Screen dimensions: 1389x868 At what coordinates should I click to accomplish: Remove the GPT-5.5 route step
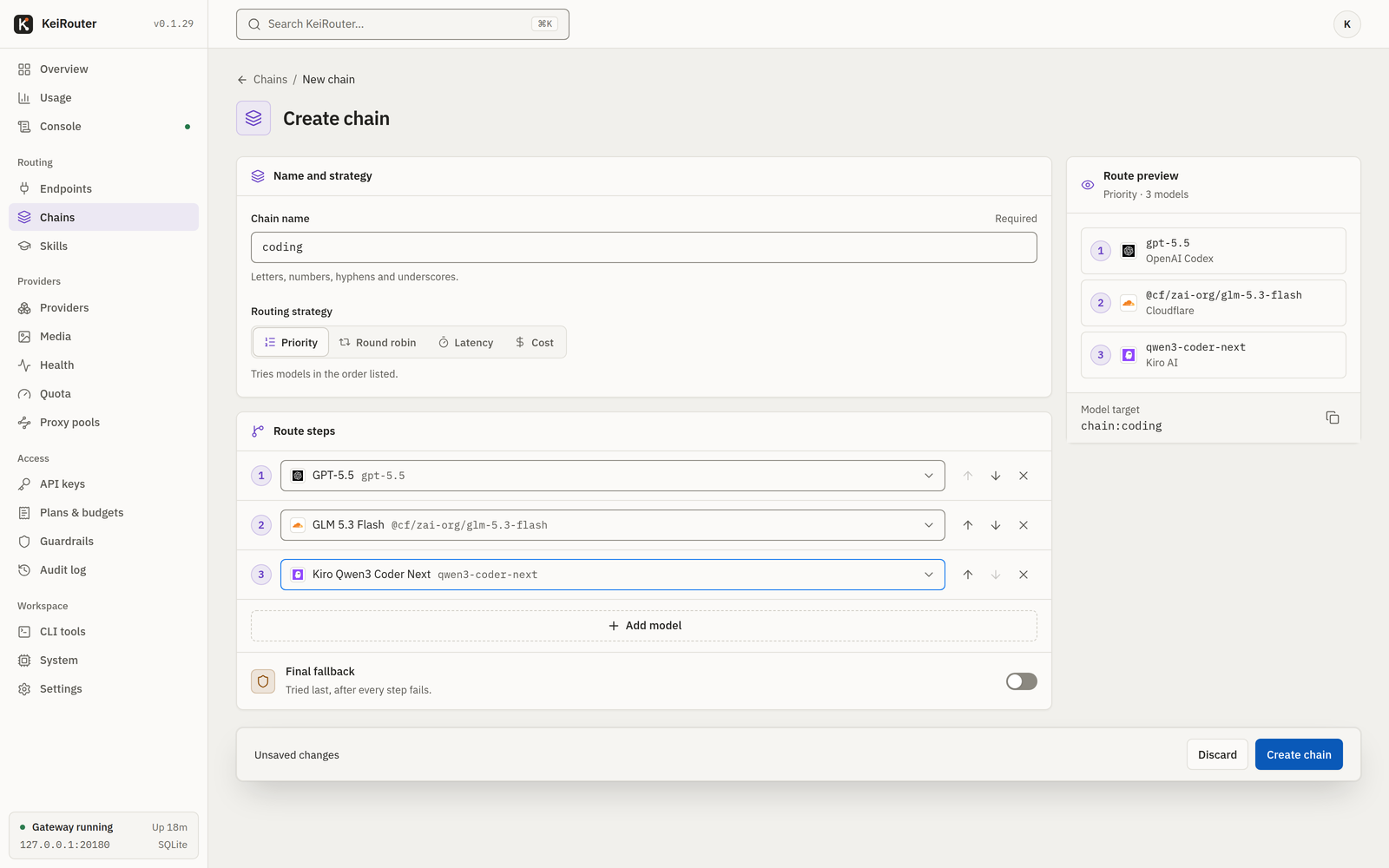(x=1024, y=476)
